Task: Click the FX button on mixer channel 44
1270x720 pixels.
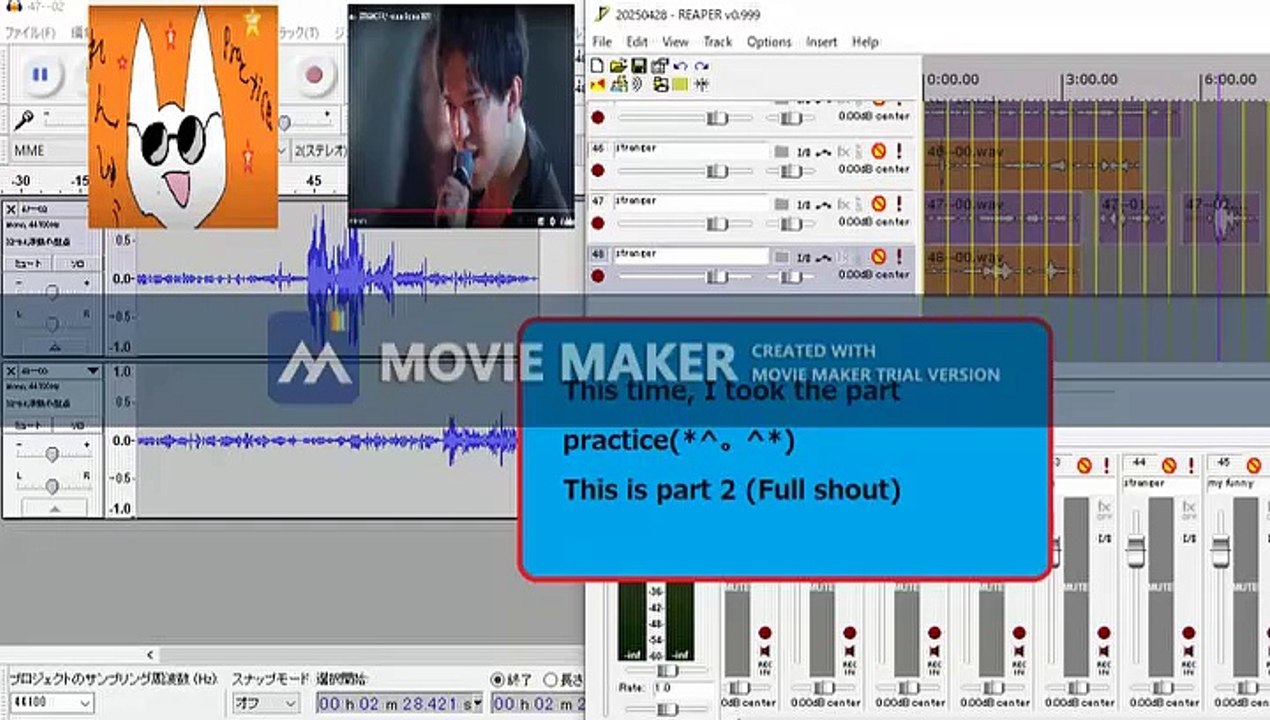Action: [1189, 508]
